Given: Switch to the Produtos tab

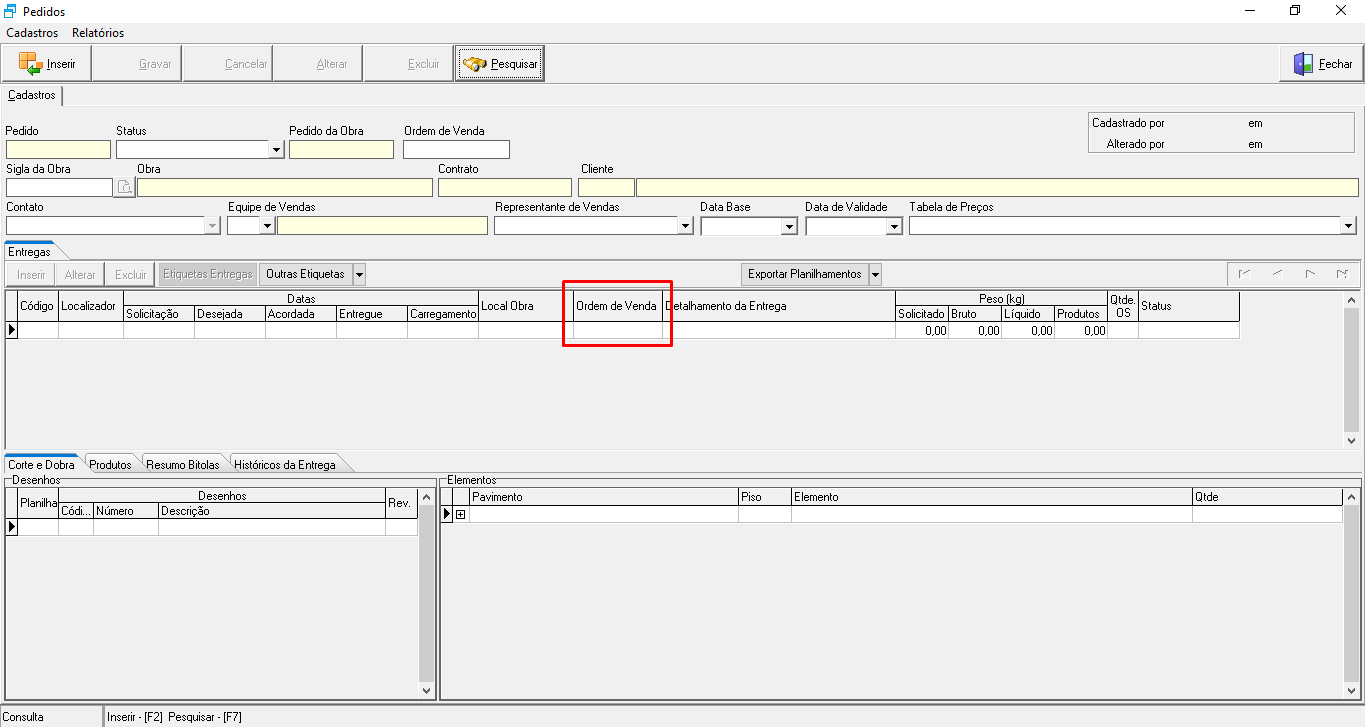Looking at the screenshot, I should (110, 465).
